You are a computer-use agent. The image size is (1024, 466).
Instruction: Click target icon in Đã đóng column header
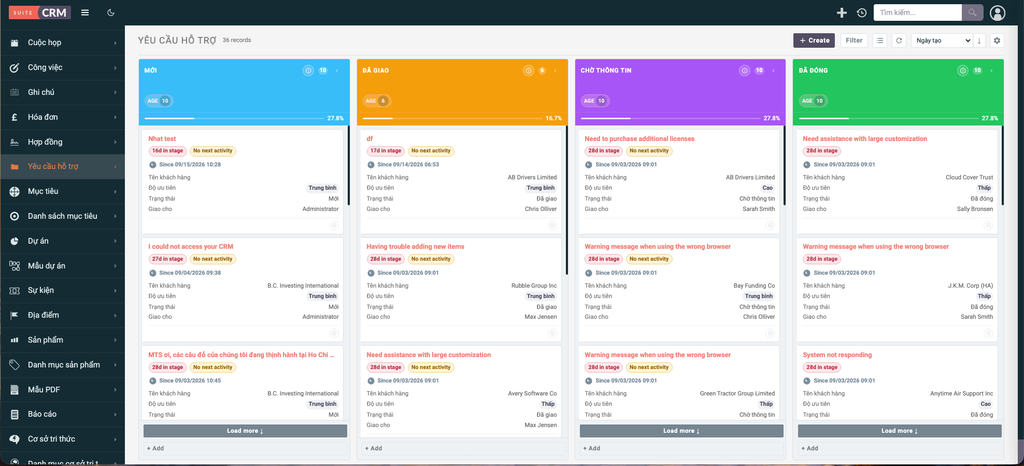coord(963,70)
